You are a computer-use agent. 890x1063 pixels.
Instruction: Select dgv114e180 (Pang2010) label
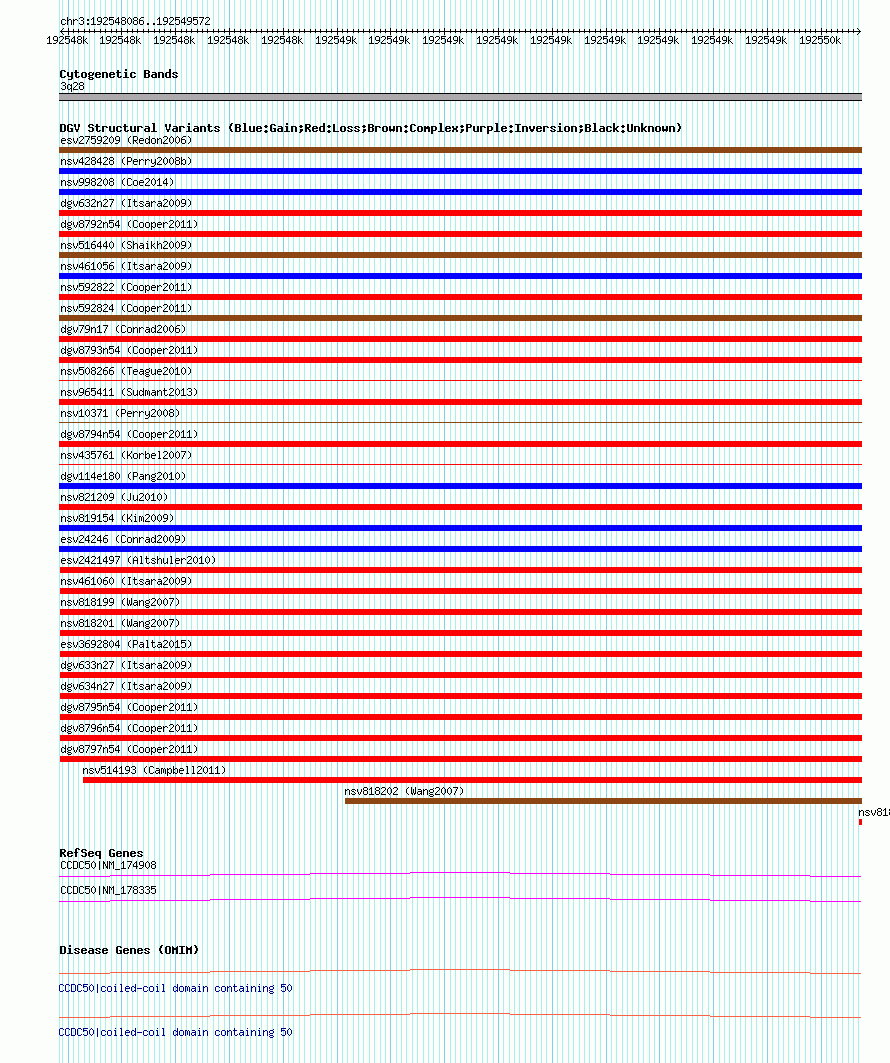123,477
